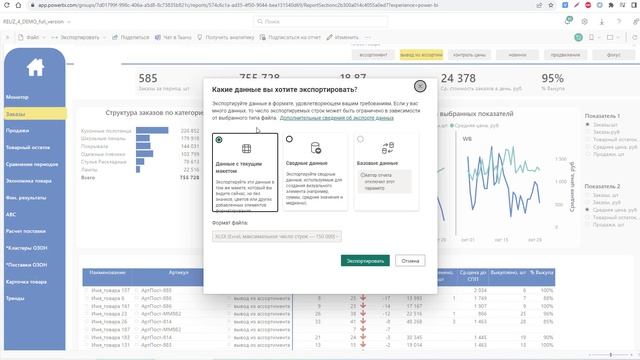Select 'Сводные данные' radio option
Viewport: 640px width, 360px height.
click(289, 139)
